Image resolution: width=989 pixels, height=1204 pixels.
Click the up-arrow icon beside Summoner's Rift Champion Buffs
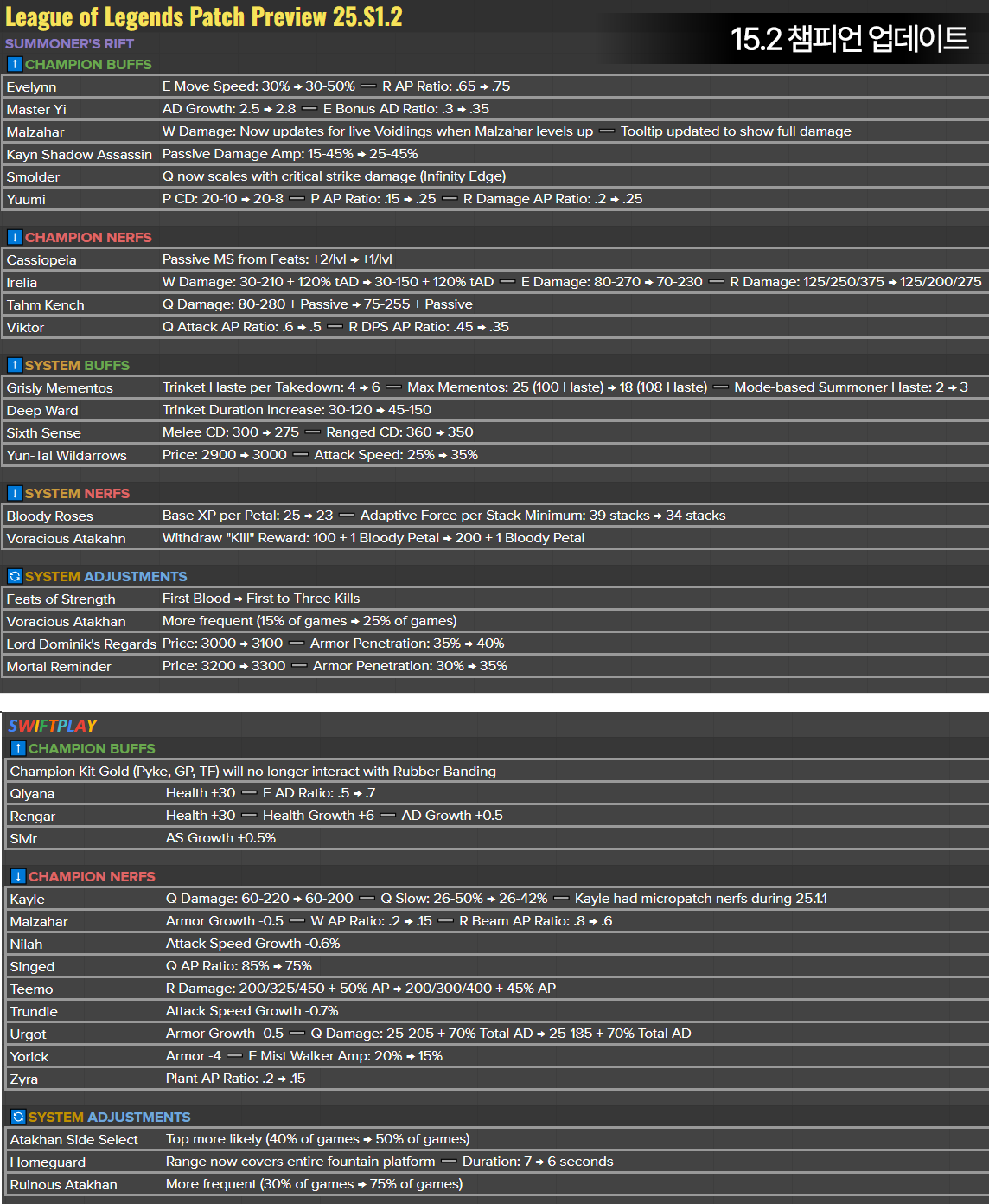(15, 64)
